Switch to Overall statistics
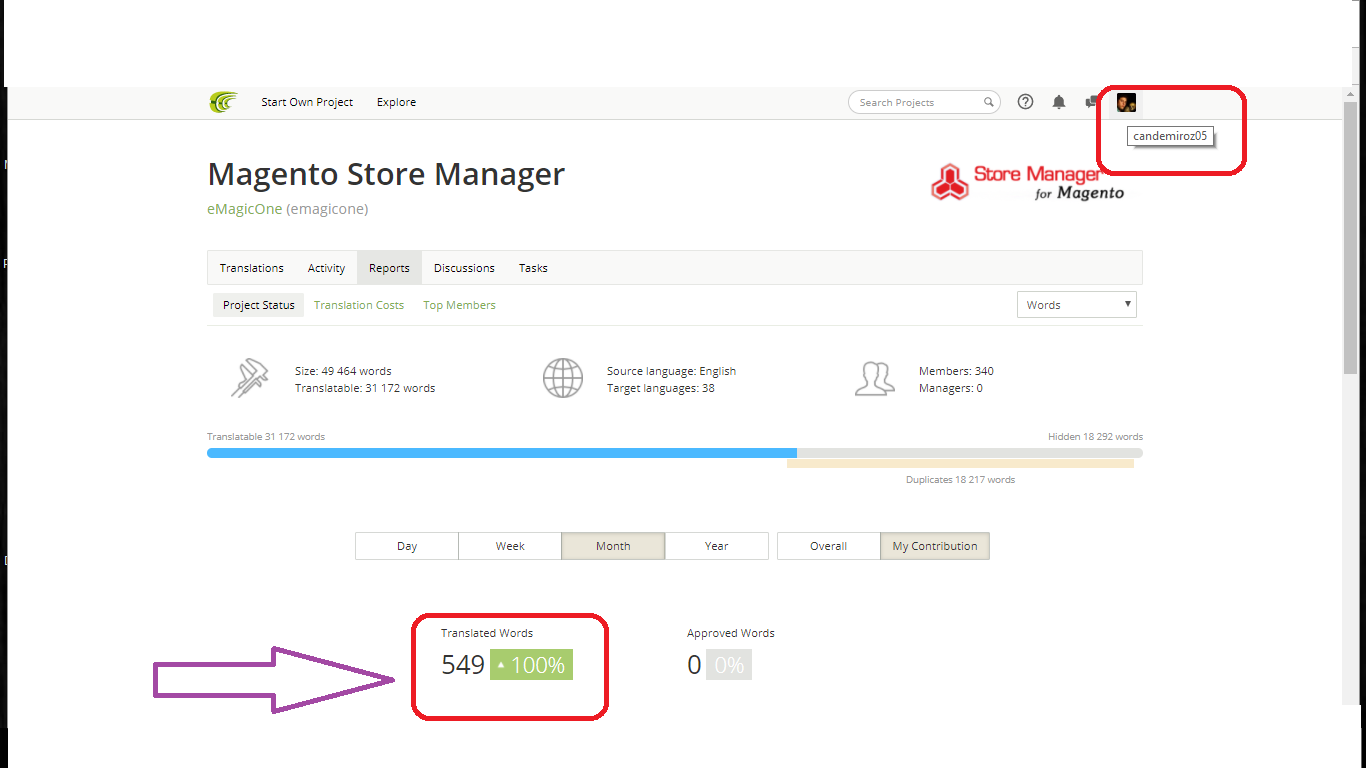Screen dimensions: 1366x768 829,546
